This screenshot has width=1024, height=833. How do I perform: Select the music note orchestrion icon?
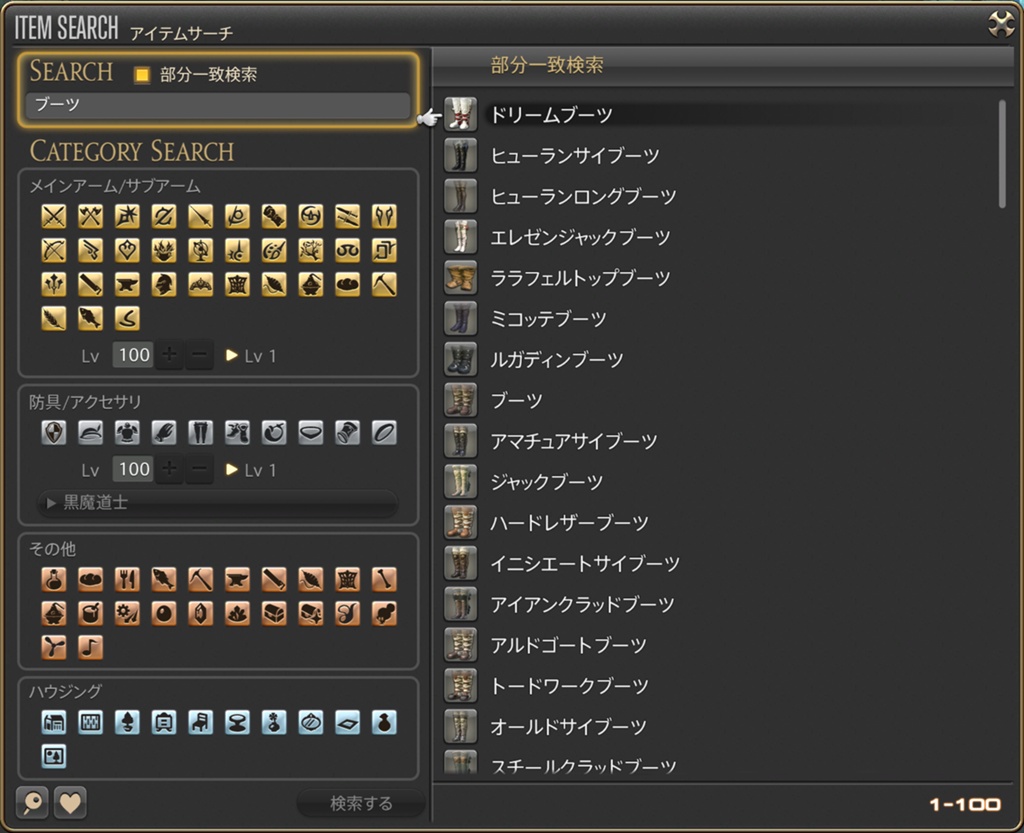coord(91,647)
